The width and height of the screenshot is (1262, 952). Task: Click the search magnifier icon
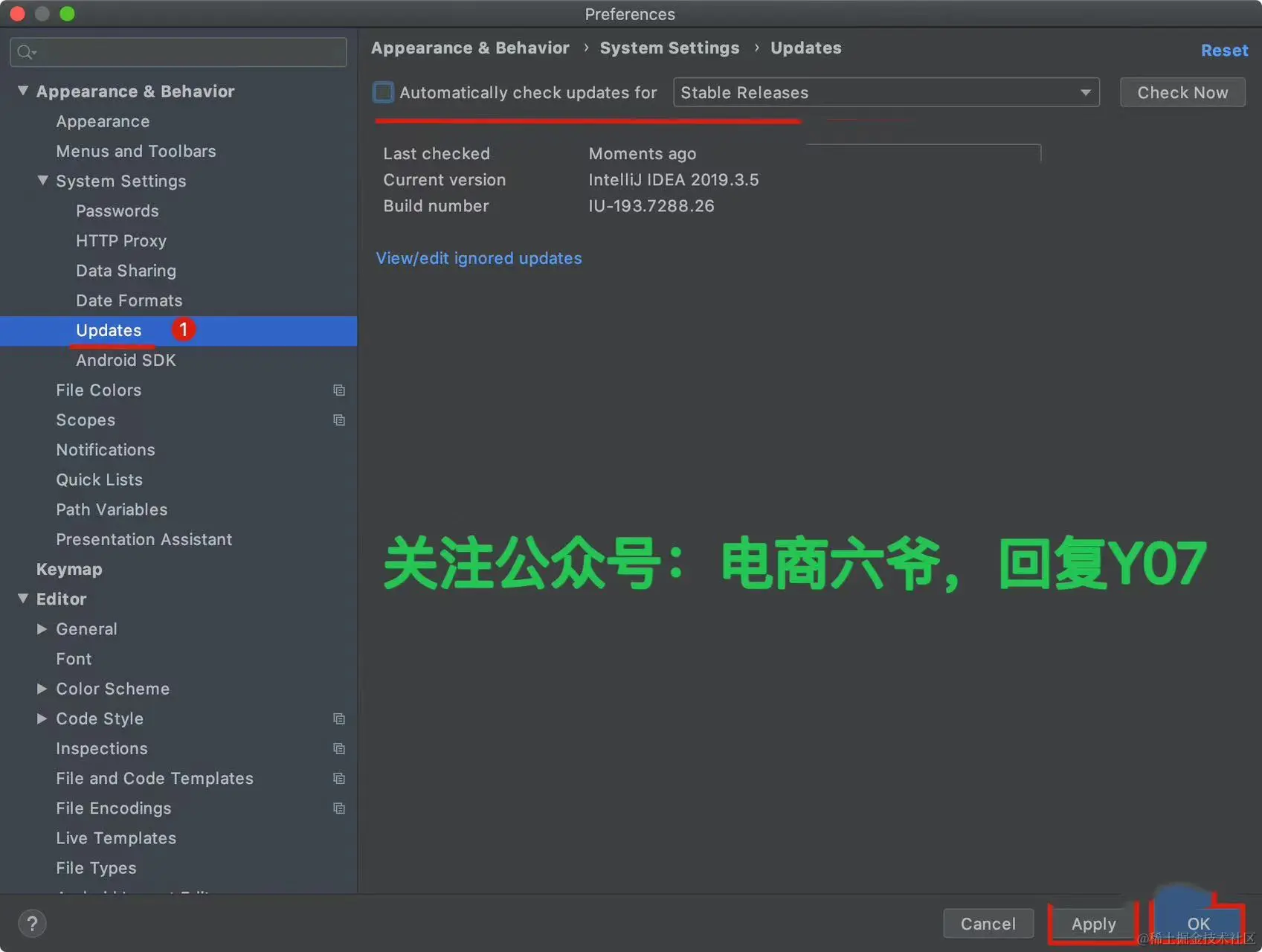26,52
